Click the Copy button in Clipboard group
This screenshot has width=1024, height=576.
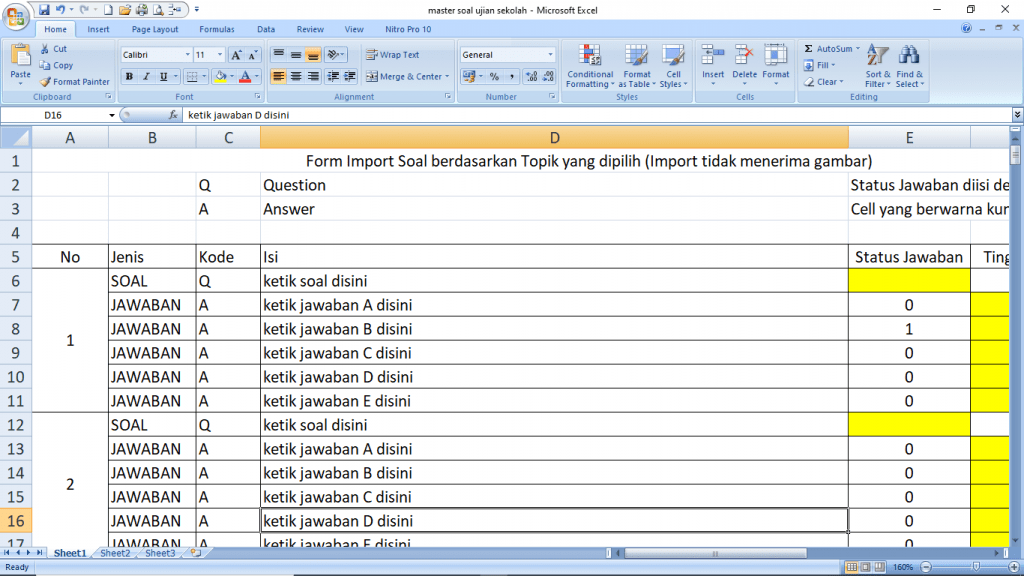(56, 65)
